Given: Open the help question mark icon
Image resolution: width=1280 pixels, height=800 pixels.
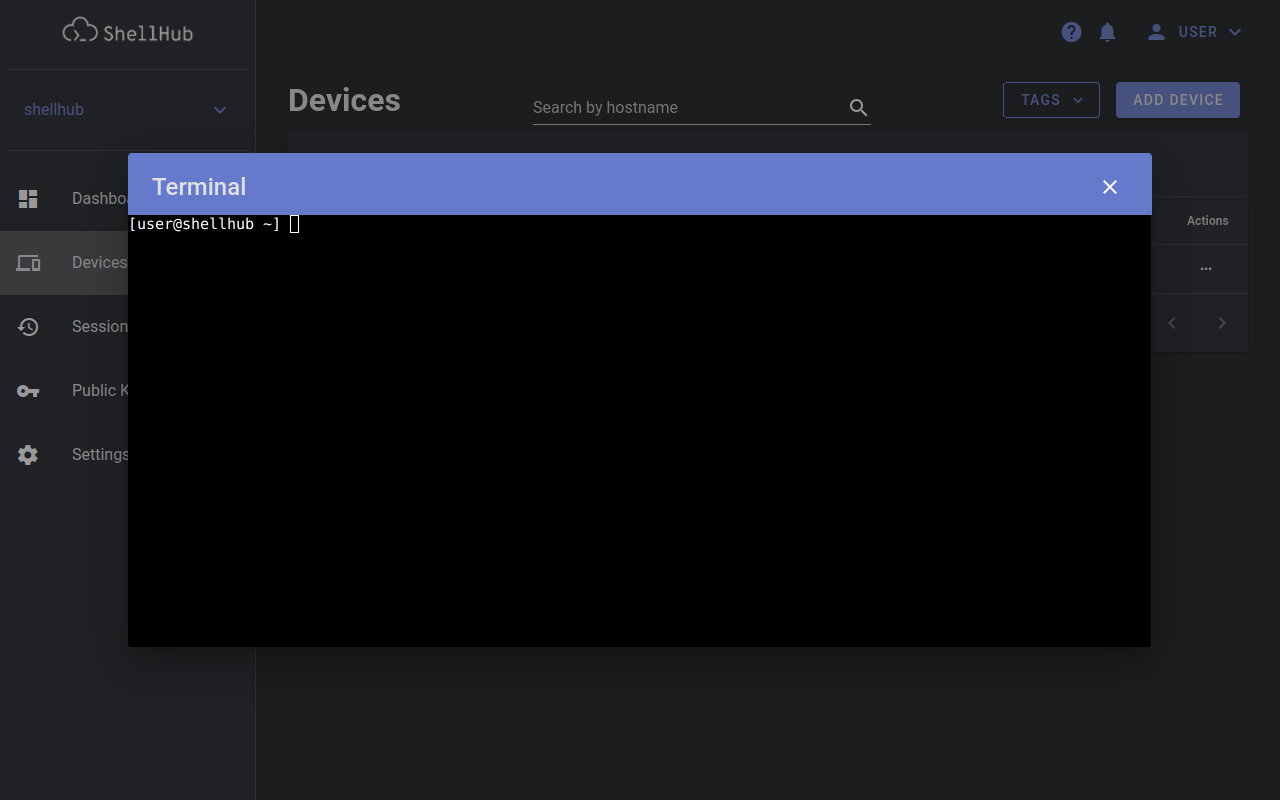Looking at the screenshot, I should point(1071,31).
